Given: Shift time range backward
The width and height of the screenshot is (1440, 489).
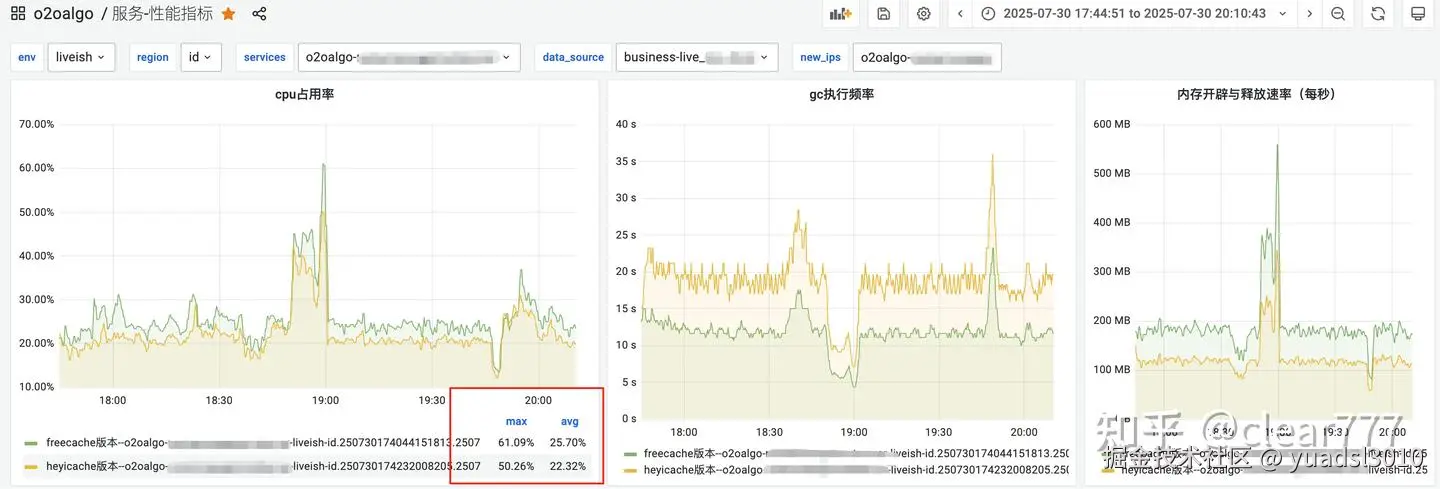Looking at the screenshot, I should pos(960,14).
